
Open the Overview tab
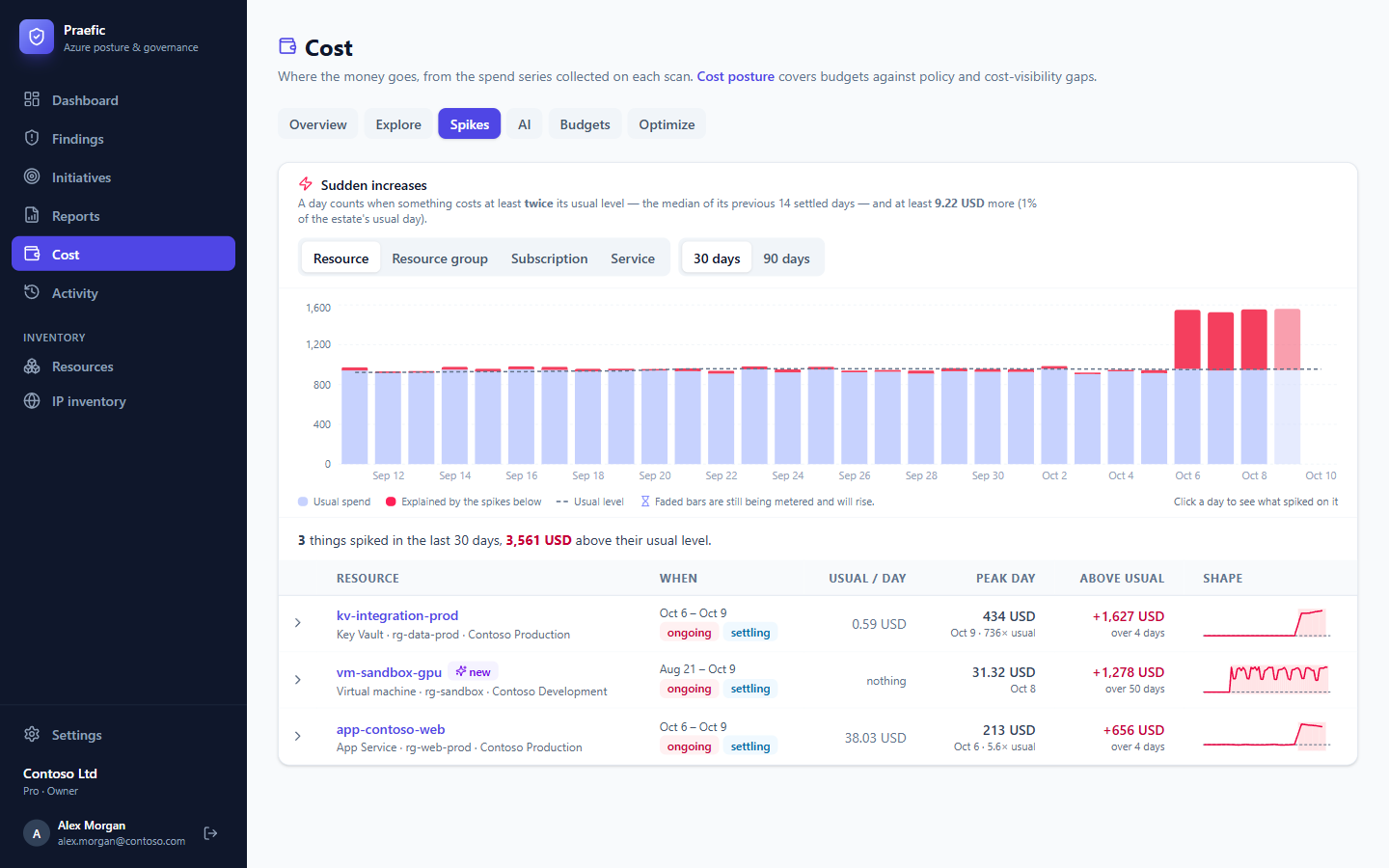tap(318, 124)
